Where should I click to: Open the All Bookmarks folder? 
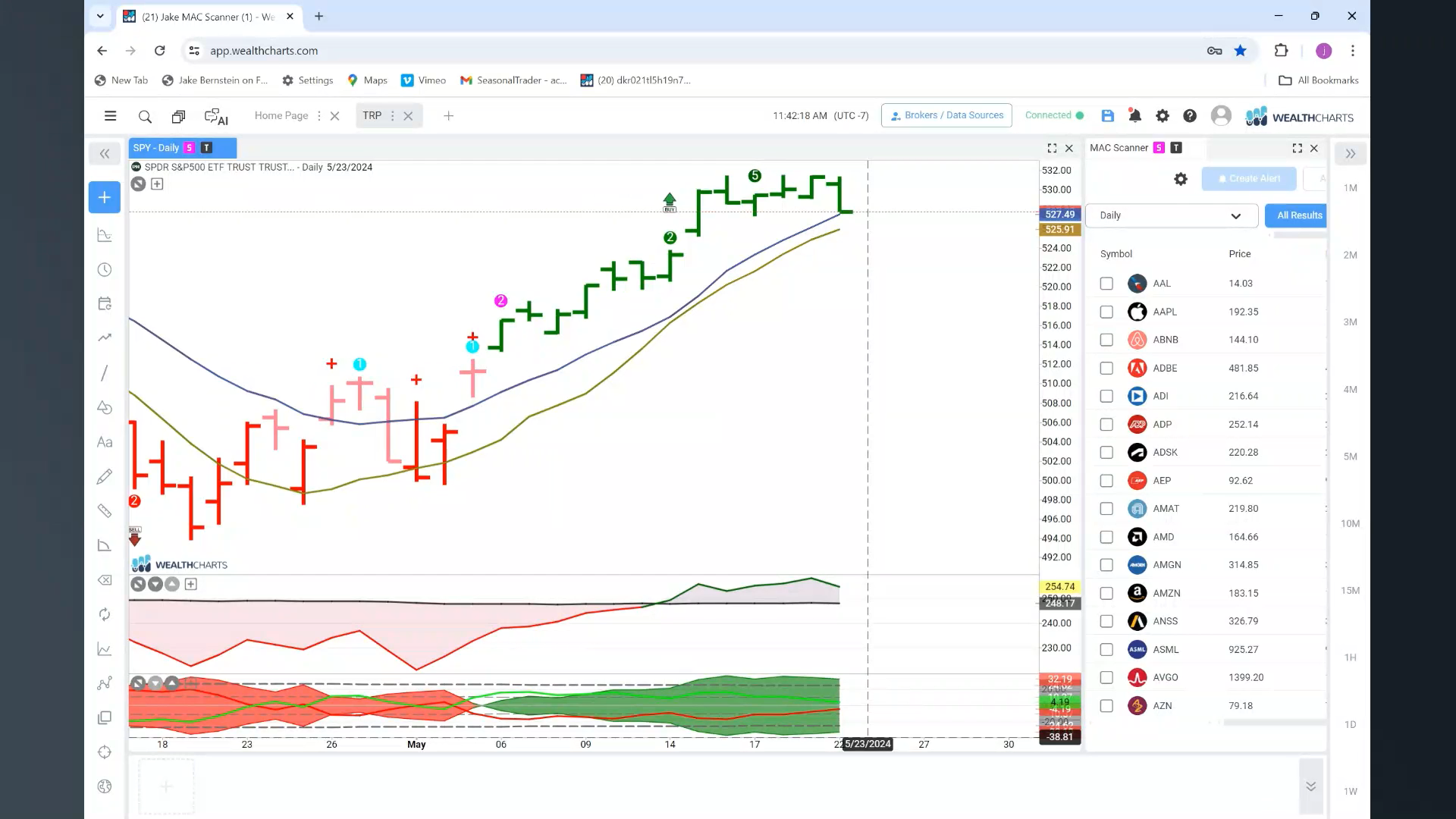point(1318,80)
